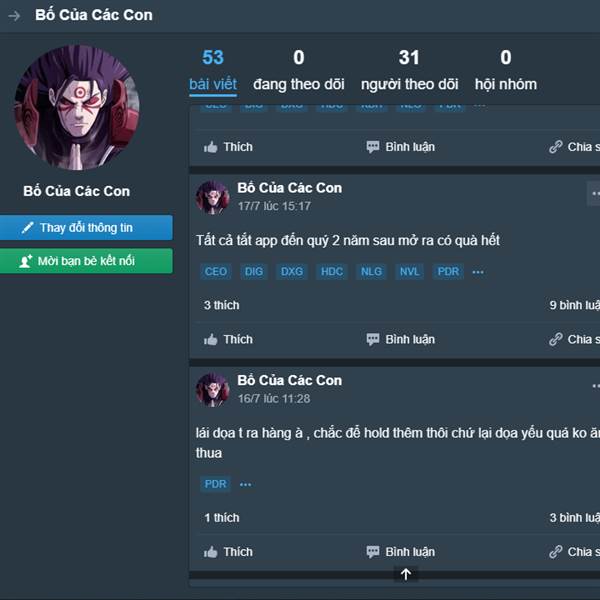Open the NVL stock tag
This screenshot has height=600, width=600.
click(x=409, y=272)
